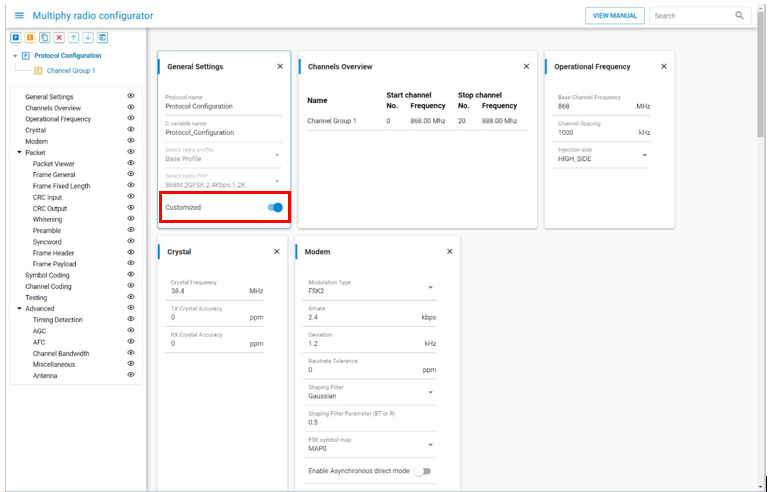Select Symbol Coding in the sidebar

pyautogui.click(x=46, y=275)
